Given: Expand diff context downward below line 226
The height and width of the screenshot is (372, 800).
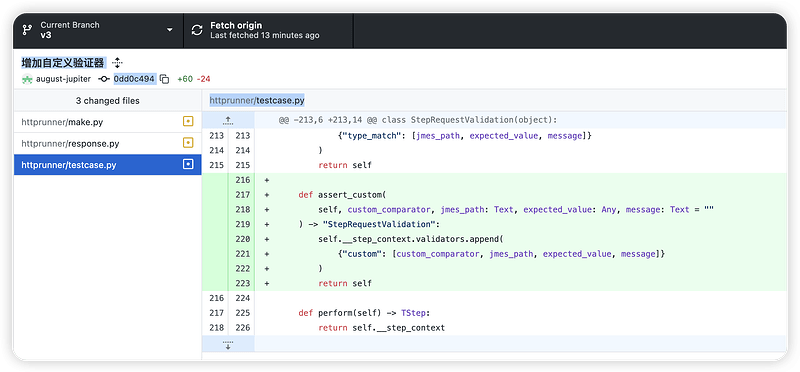Looking at the screenshot, I should coord(228,343).
